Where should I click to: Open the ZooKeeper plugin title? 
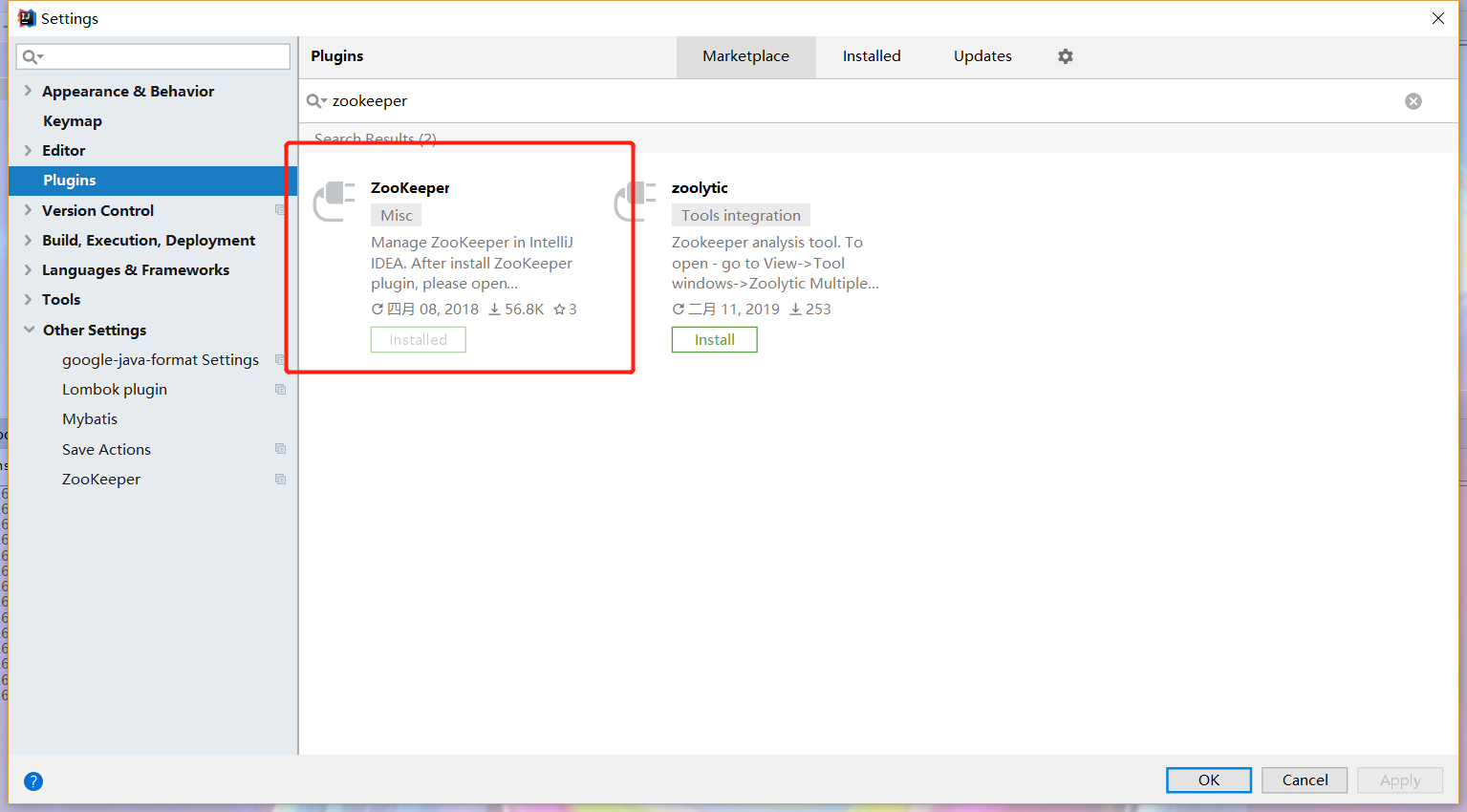click(x=410, y=188)
